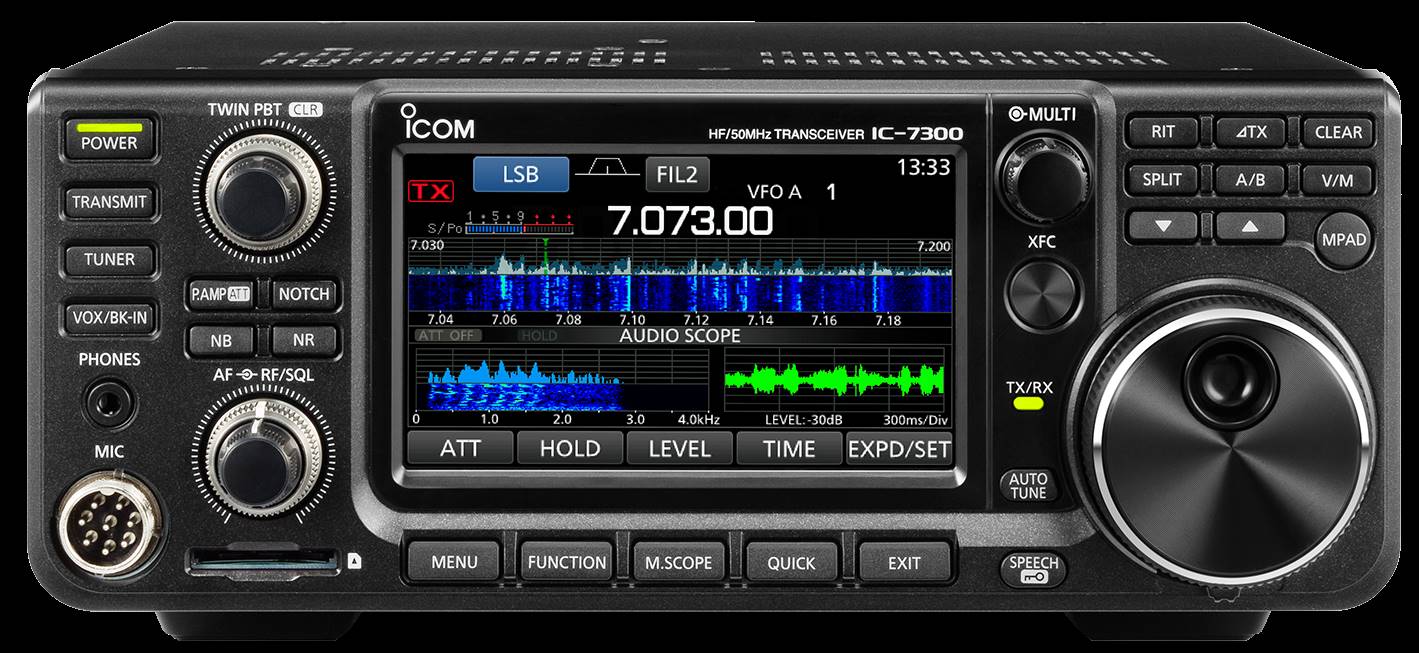Tap the LEVEL soft key on screen
1419x653 pixels.
coord(679,448)
